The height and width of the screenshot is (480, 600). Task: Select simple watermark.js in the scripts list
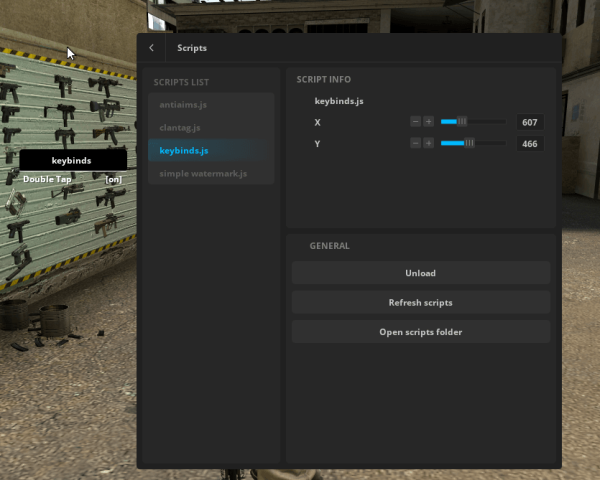[211, 173]
